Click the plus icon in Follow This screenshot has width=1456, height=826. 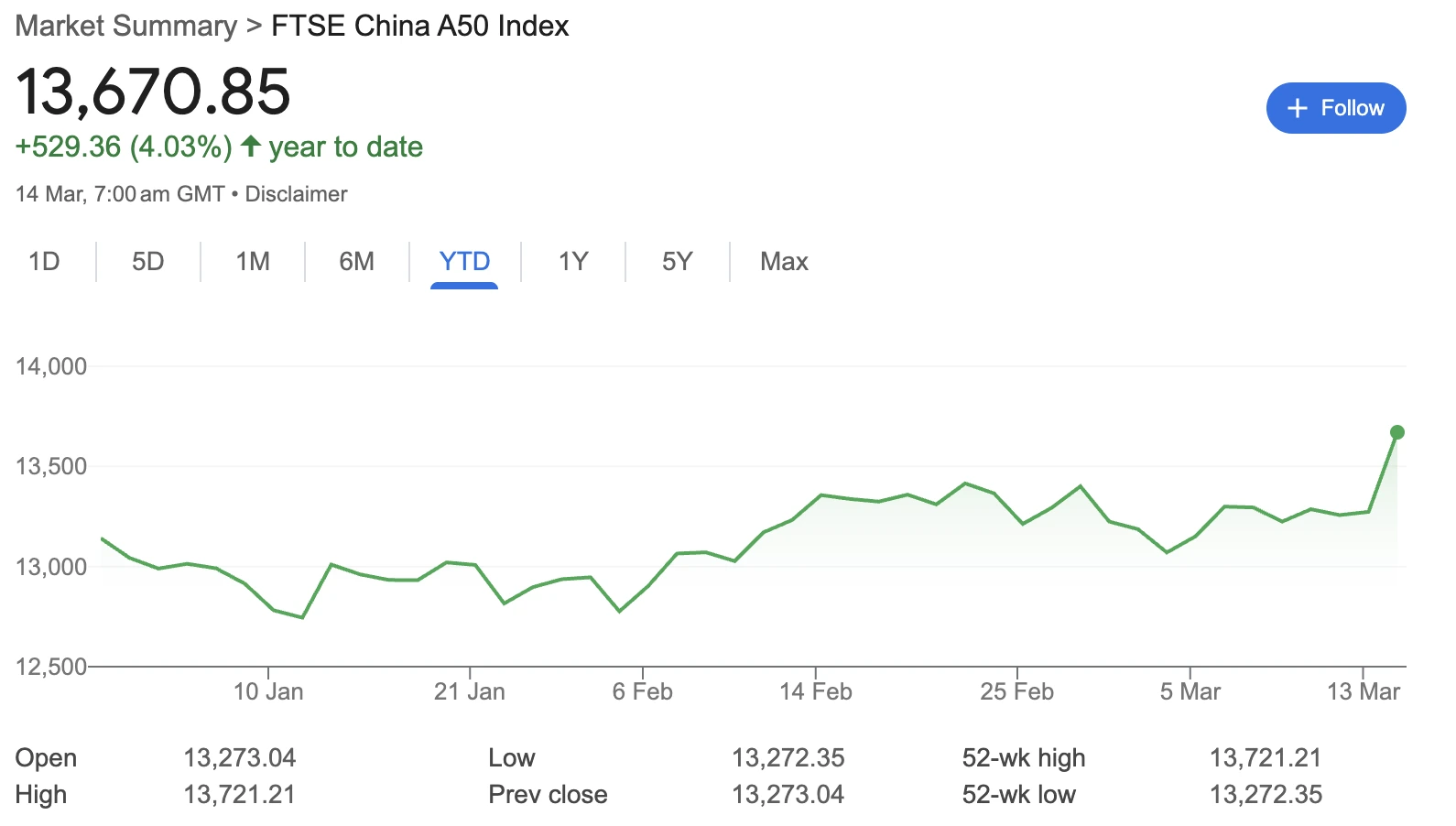pyautogui.click(x=1297, y=108)
